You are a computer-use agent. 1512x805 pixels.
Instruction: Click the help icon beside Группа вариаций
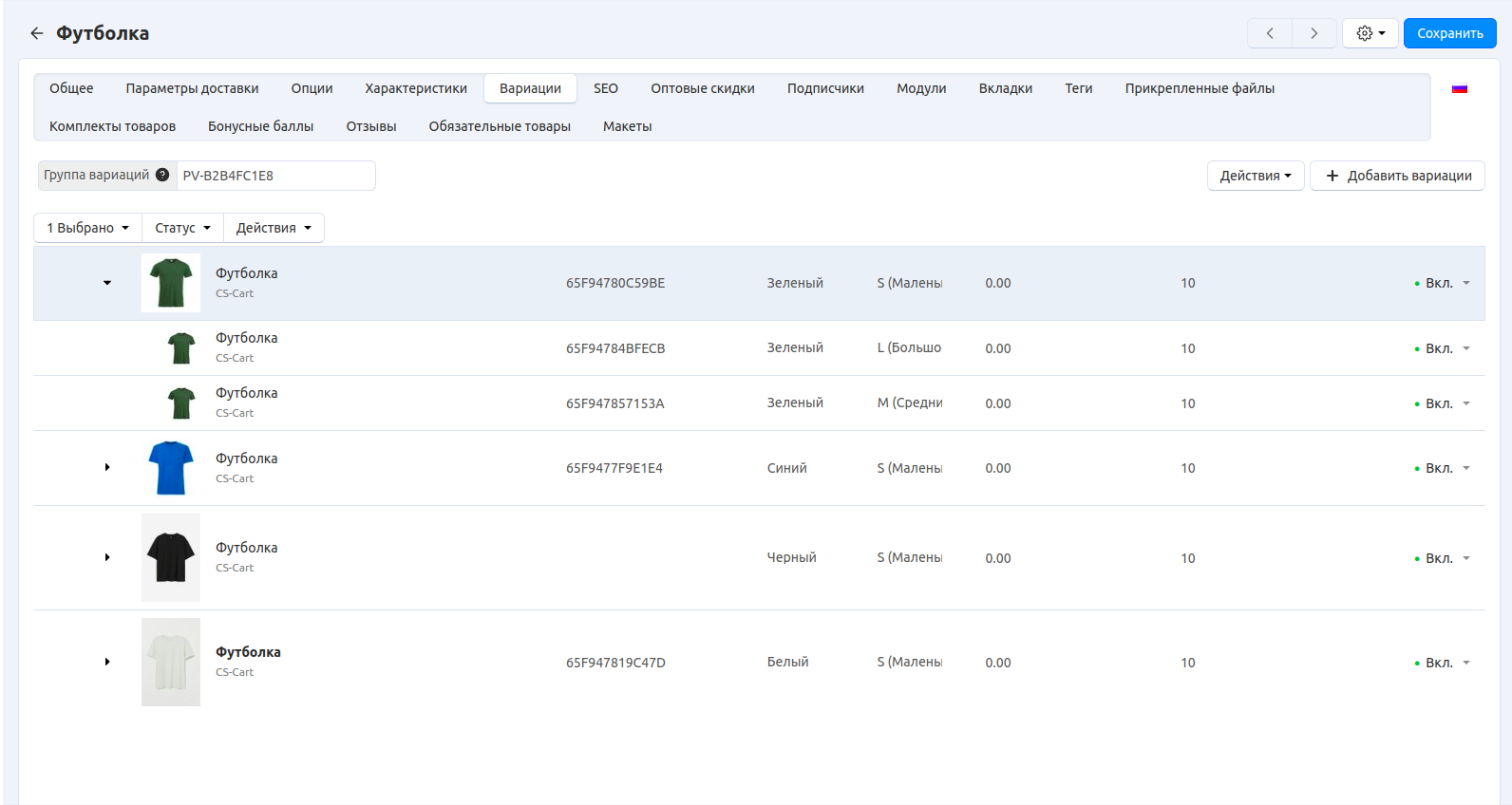pyautogui.click(x=162, y=175)
